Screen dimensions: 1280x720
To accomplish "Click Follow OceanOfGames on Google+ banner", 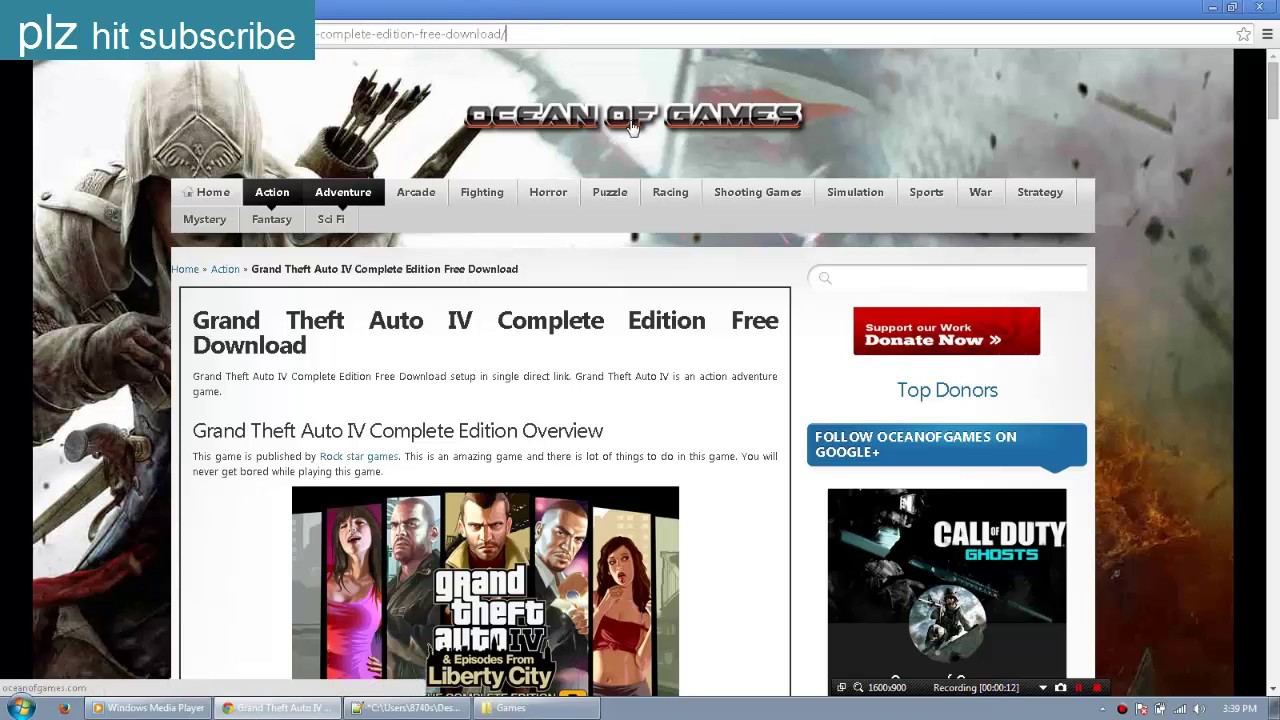I will coord(947,445).
